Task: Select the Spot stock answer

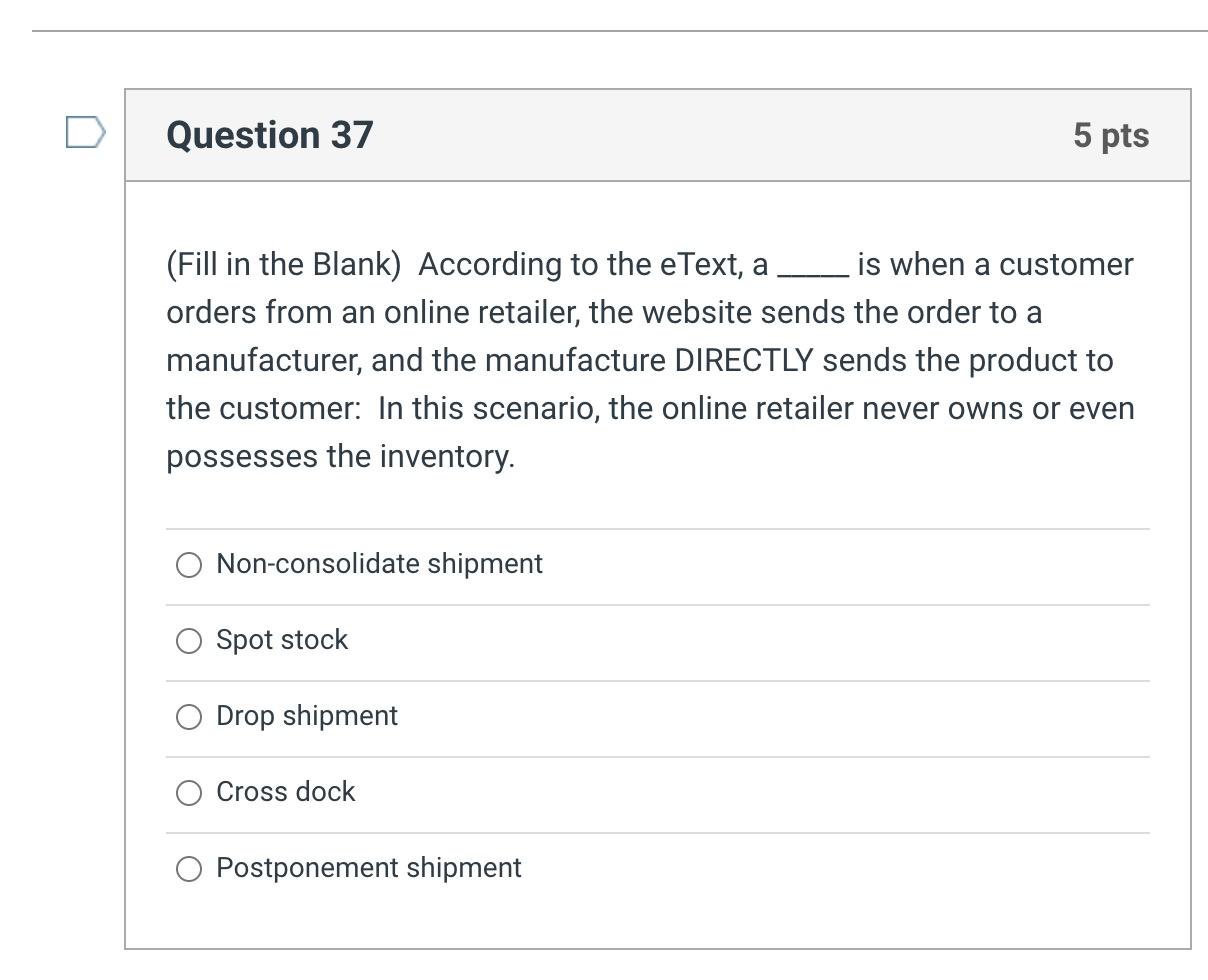Action: (x=189, y=640)
